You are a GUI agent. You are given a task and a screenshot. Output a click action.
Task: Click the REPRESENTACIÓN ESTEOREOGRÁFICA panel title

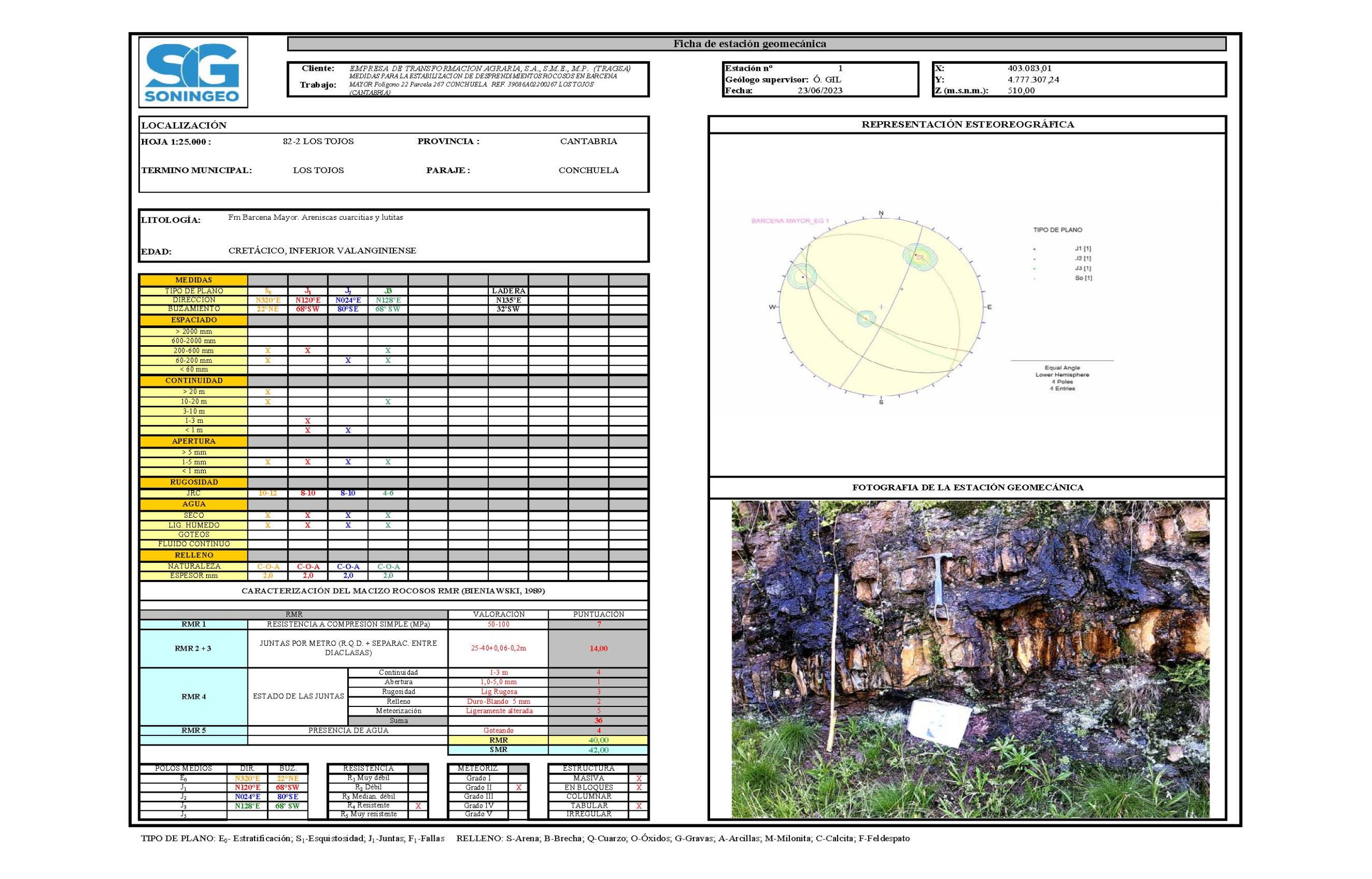coord(967,124)
